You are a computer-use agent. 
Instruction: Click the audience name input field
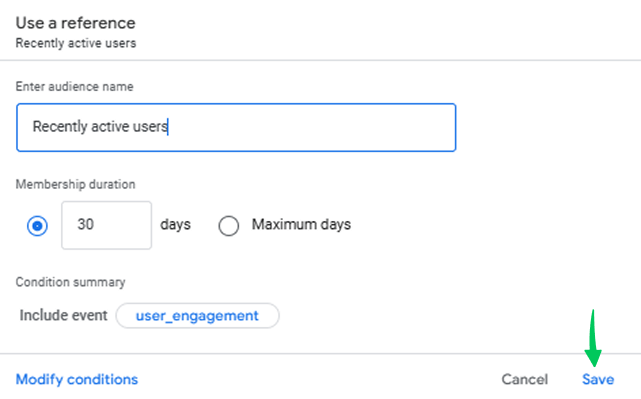(x=236, y=127)
